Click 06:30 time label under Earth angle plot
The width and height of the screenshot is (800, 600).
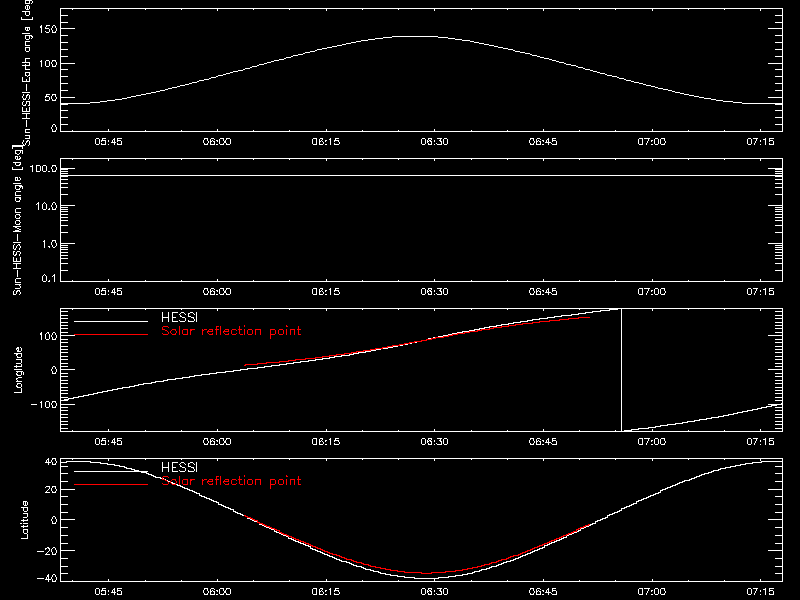pos(434,141)
